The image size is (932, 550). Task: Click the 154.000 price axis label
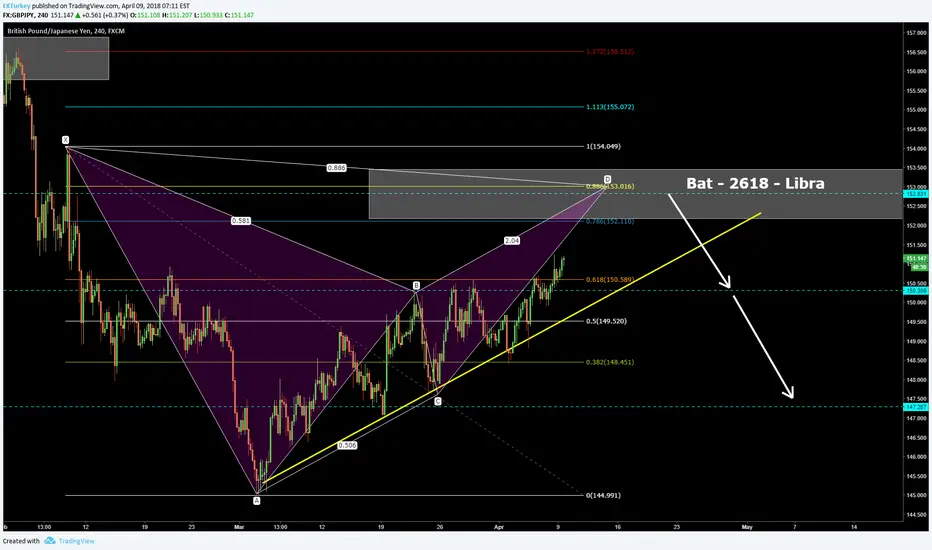(x=917, y=149)
